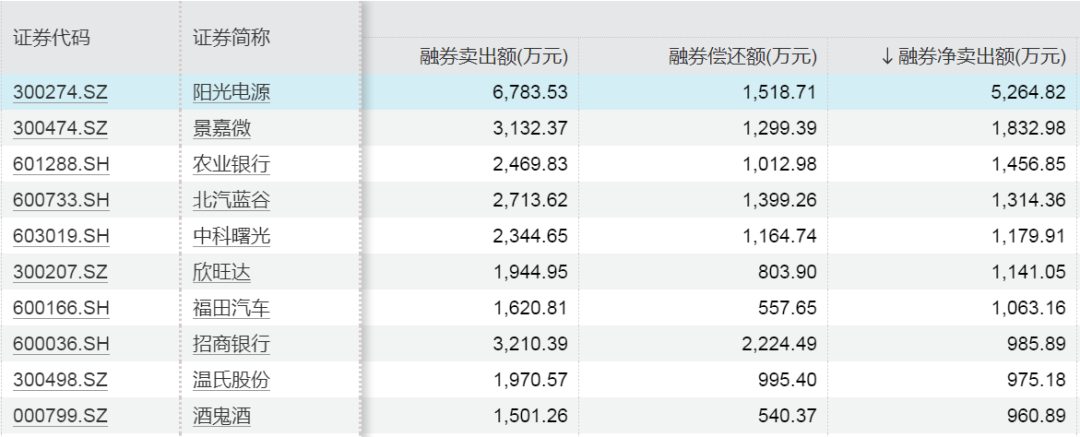Open stock code link 300207.SZ
Viewport: 1080px width, 437px height.
pos(61,272)
